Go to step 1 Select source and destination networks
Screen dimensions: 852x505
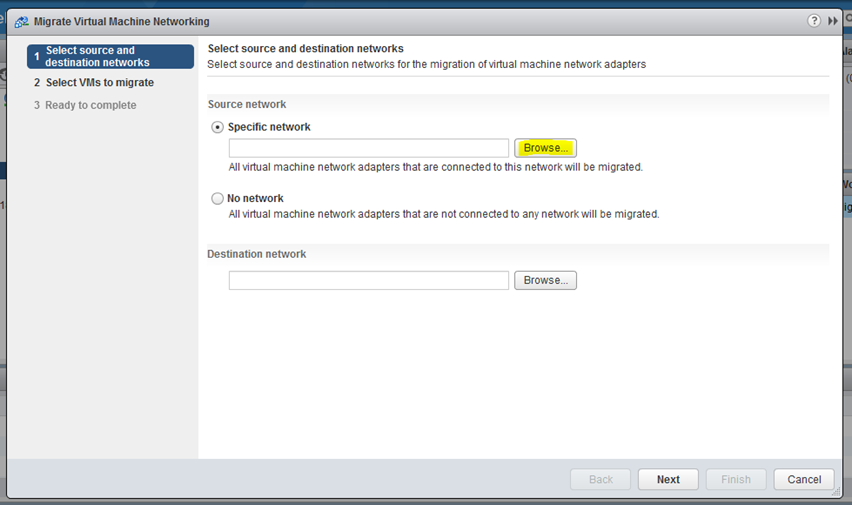click(x=110, y=57)
